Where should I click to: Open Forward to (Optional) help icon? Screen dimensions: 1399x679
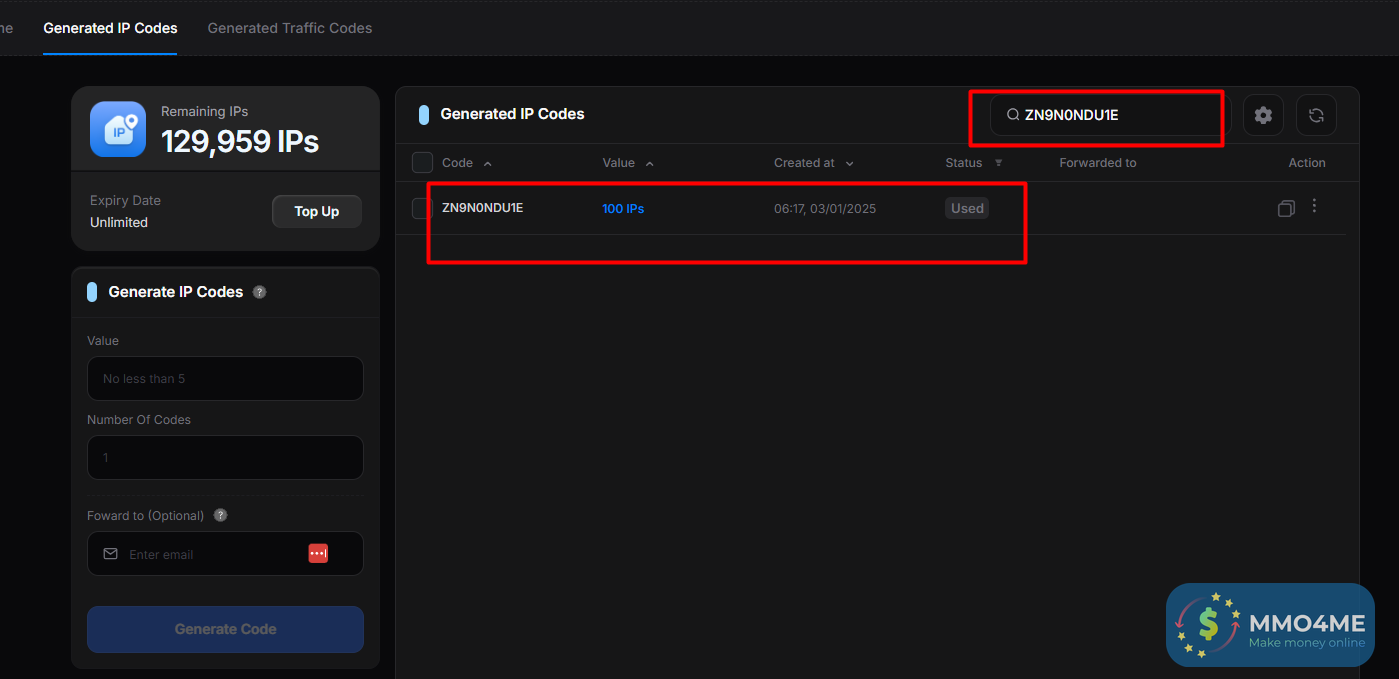click(x=221, y=515)
